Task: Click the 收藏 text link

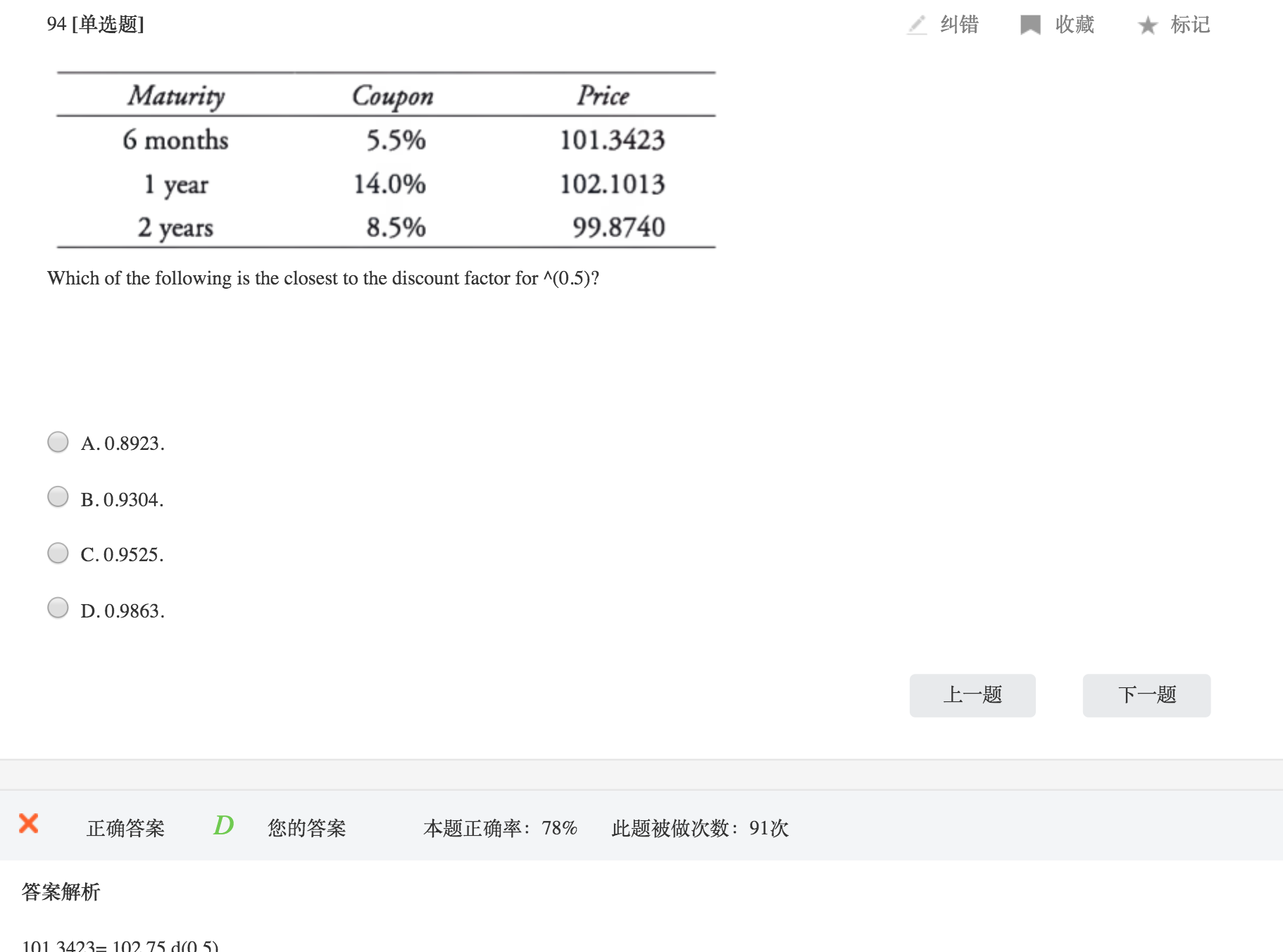Action: [x=1074, y=25]
